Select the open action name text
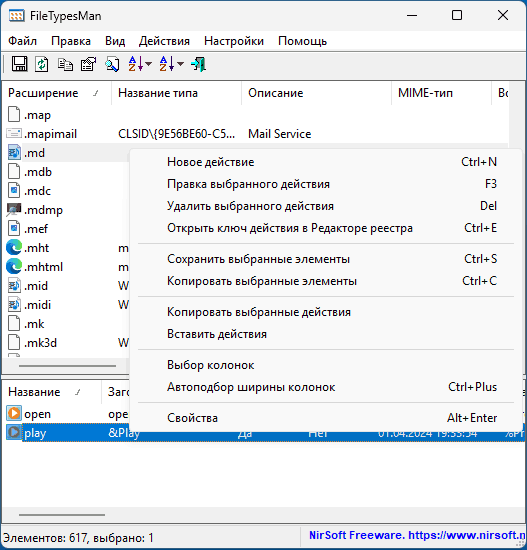527x550 pixels. (38, 414)
